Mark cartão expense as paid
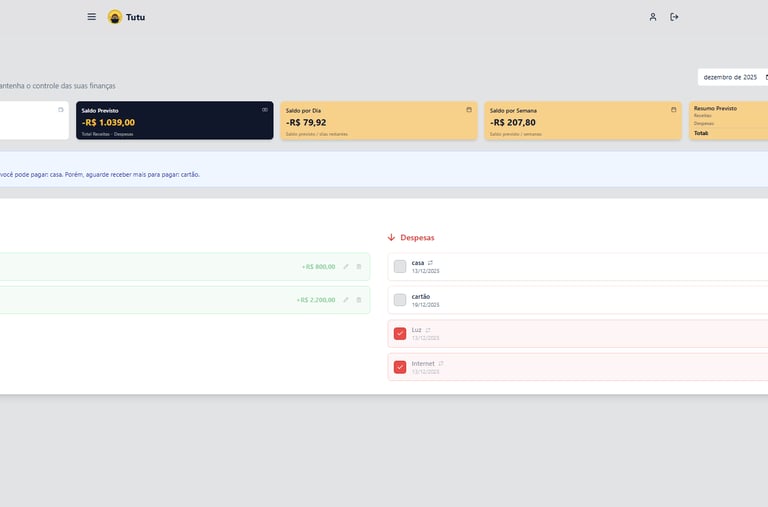 pos(400,300)
